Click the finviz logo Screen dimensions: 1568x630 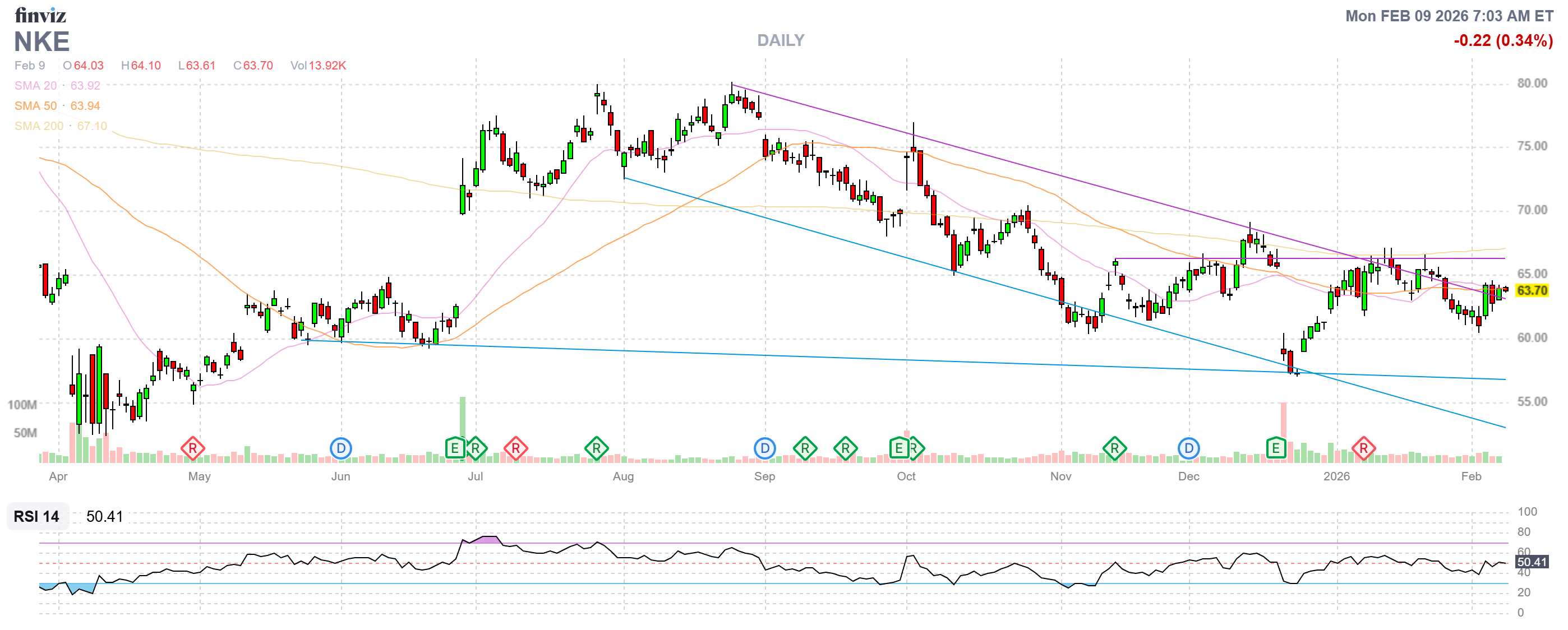coord(40,15)
